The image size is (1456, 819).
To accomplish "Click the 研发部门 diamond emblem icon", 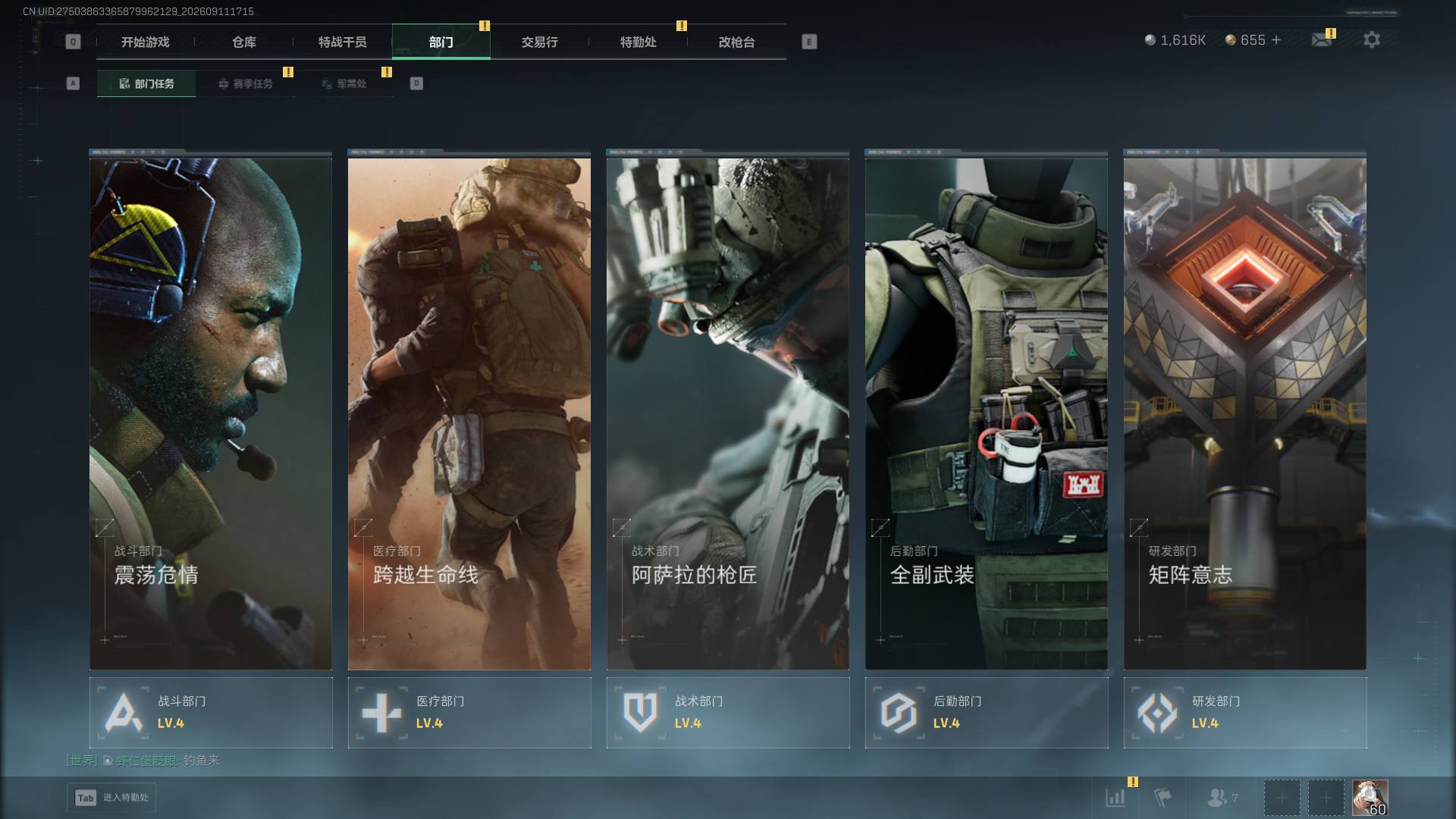I will pos(1157,713).
